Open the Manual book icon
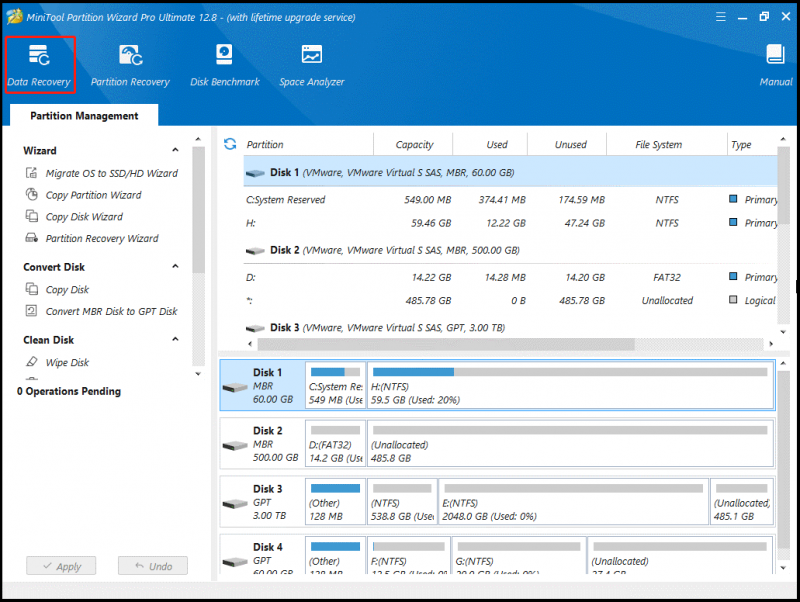Image resolution: width=800 pixels, height=602 pixels. coord(776,65)
